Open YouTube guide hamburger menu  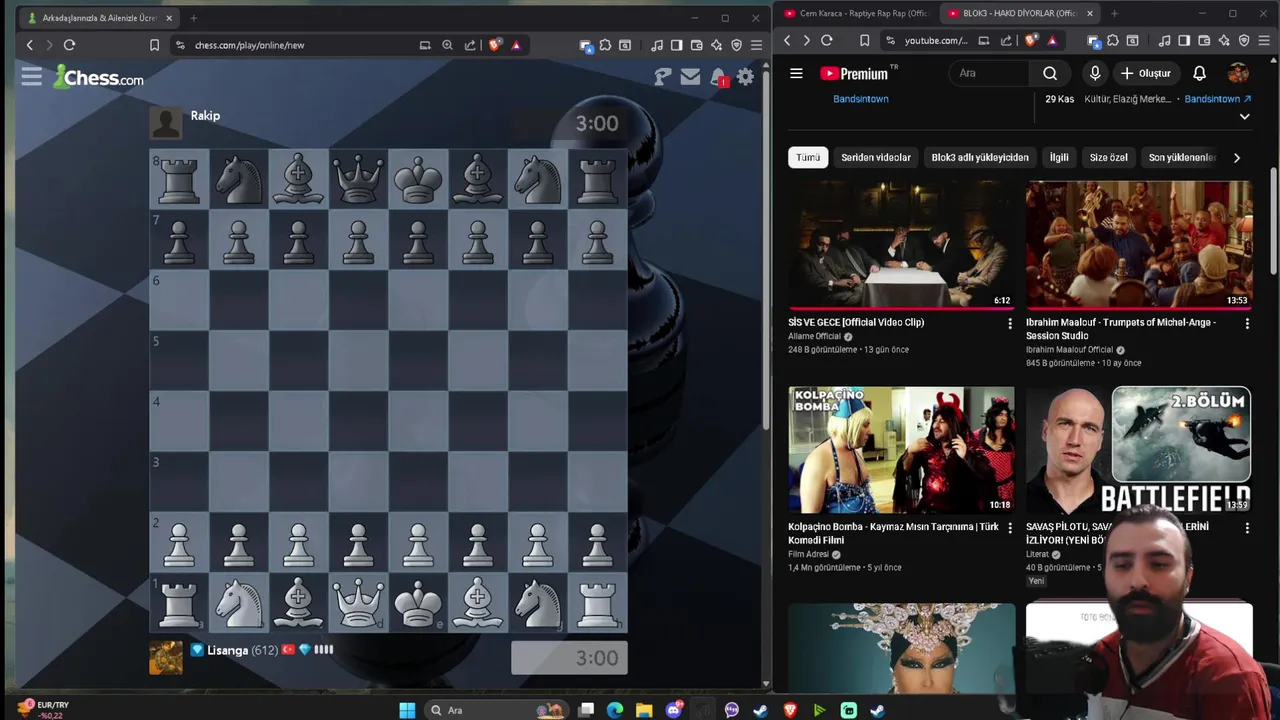click(x=796, y=73)
